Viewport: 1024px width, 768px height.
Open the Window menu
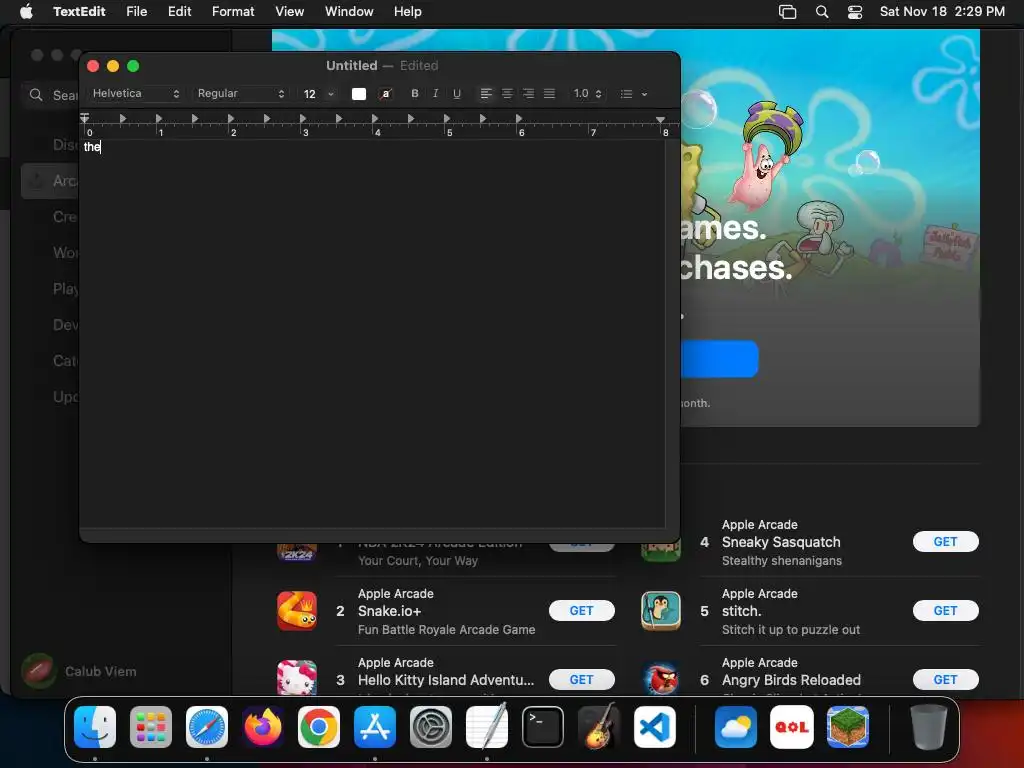349,11
